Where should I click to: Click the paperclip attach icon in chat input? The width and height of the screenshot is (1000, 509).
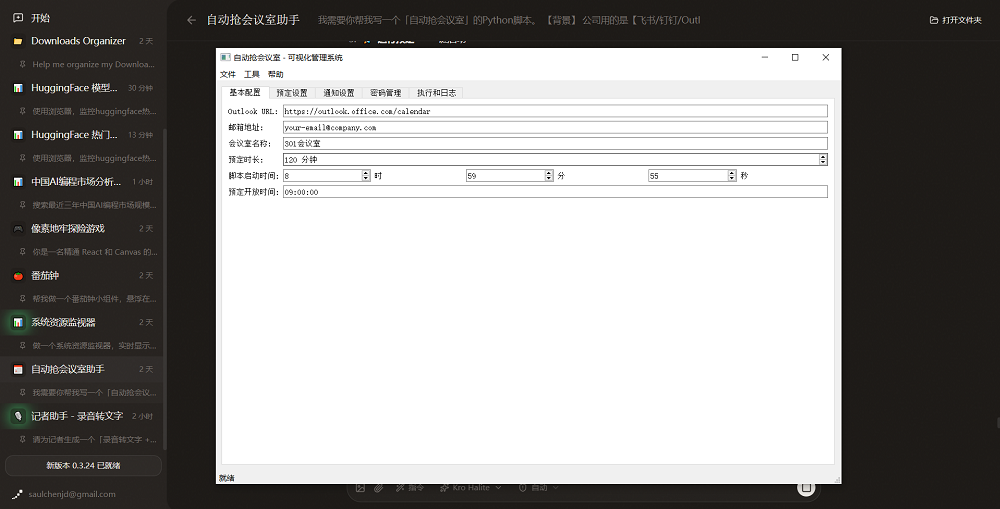pos(379,488)
